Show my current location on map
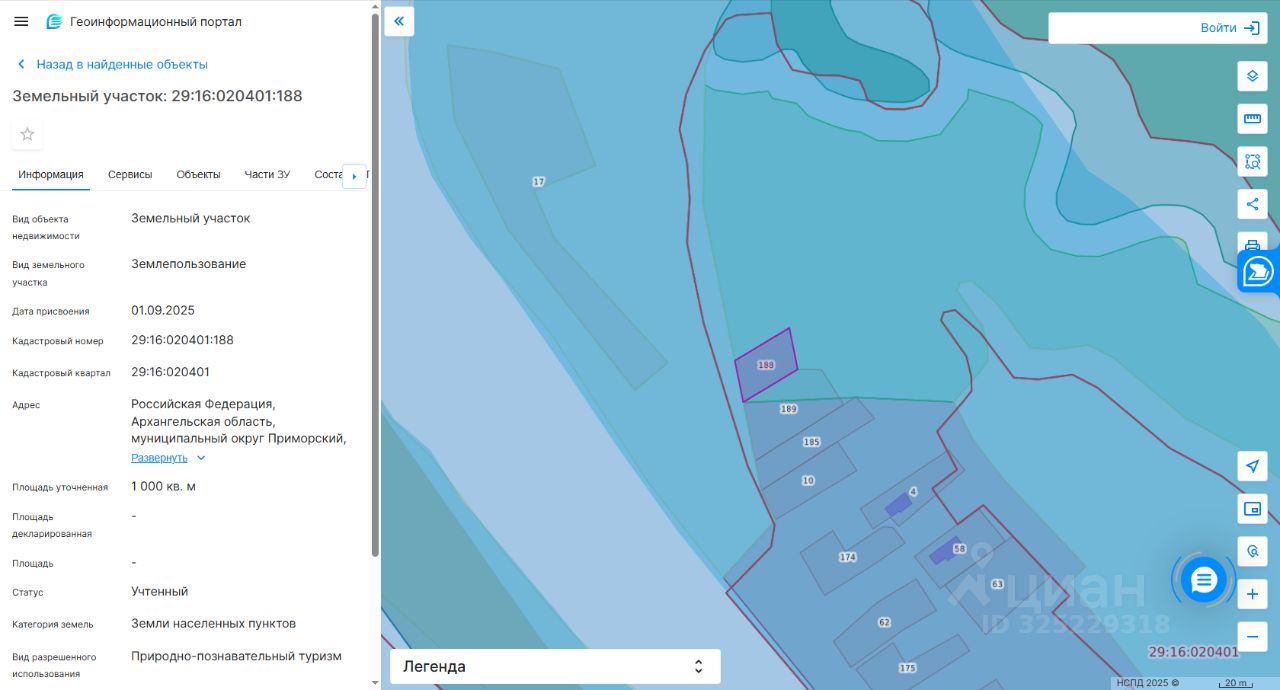The height and width of the screenshot is (690, 1280). coord(1252,466)
